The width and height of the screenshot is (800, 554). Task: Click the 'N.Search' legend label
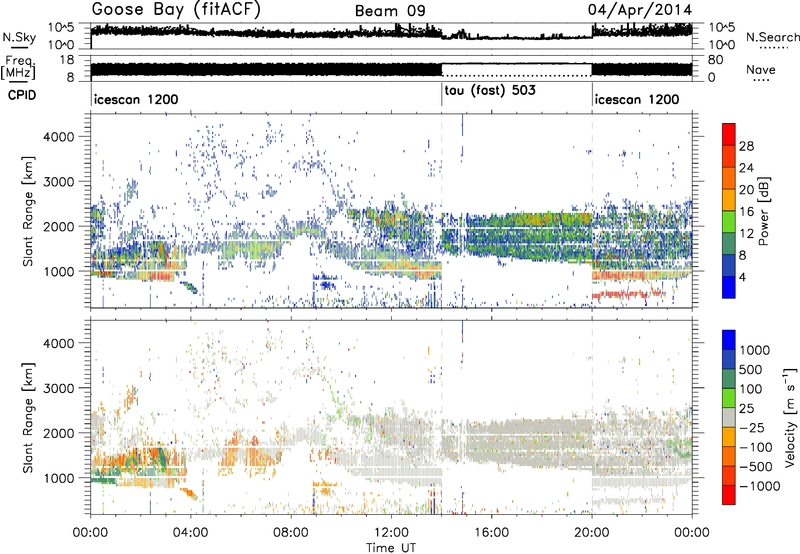pos(772,37)
